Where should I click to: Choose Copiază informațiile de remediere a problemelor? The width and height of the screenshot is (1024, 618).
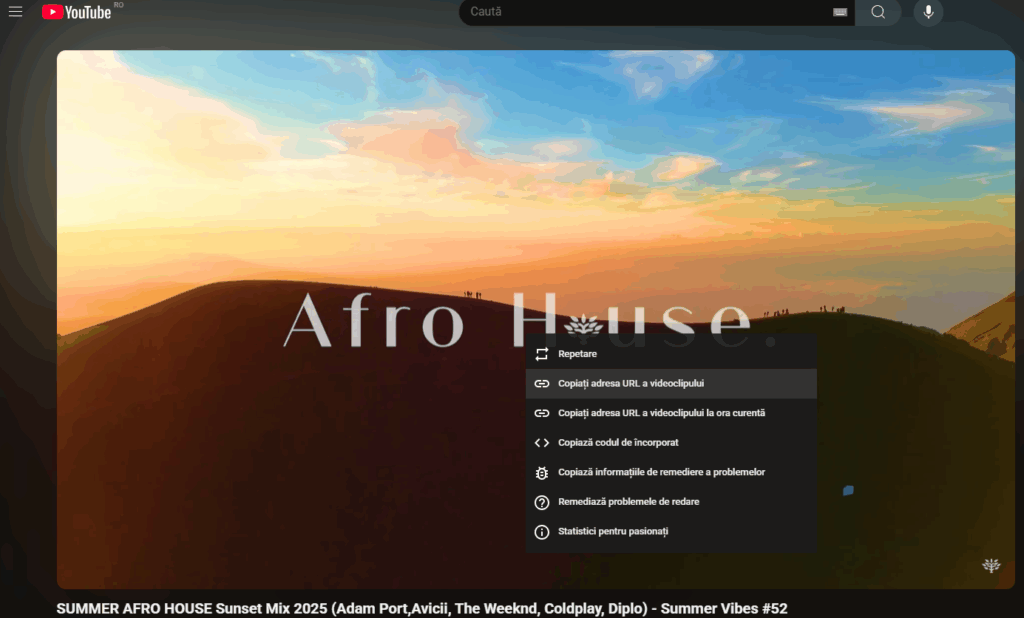[x=661, y=472]
